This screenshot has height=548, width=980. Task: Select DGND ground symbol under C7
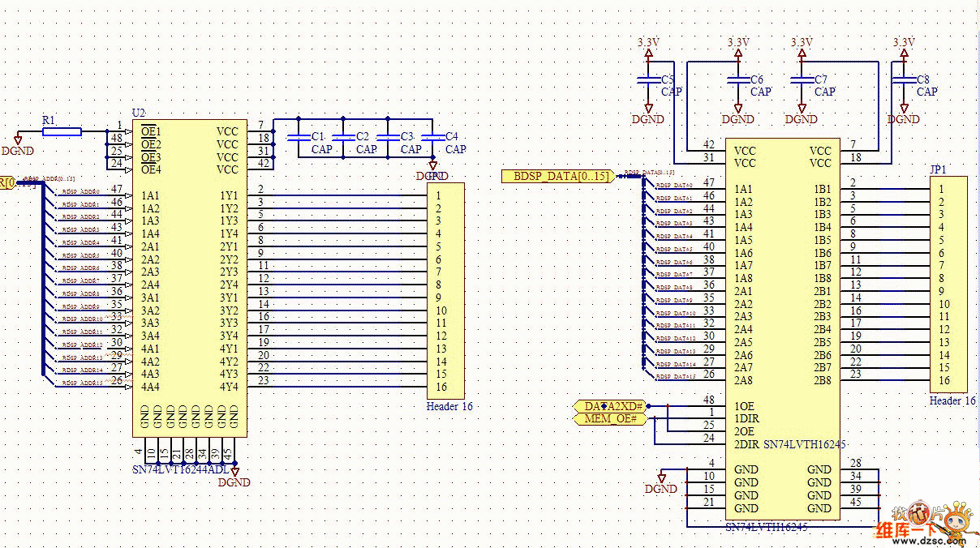(x=800, y=115)
